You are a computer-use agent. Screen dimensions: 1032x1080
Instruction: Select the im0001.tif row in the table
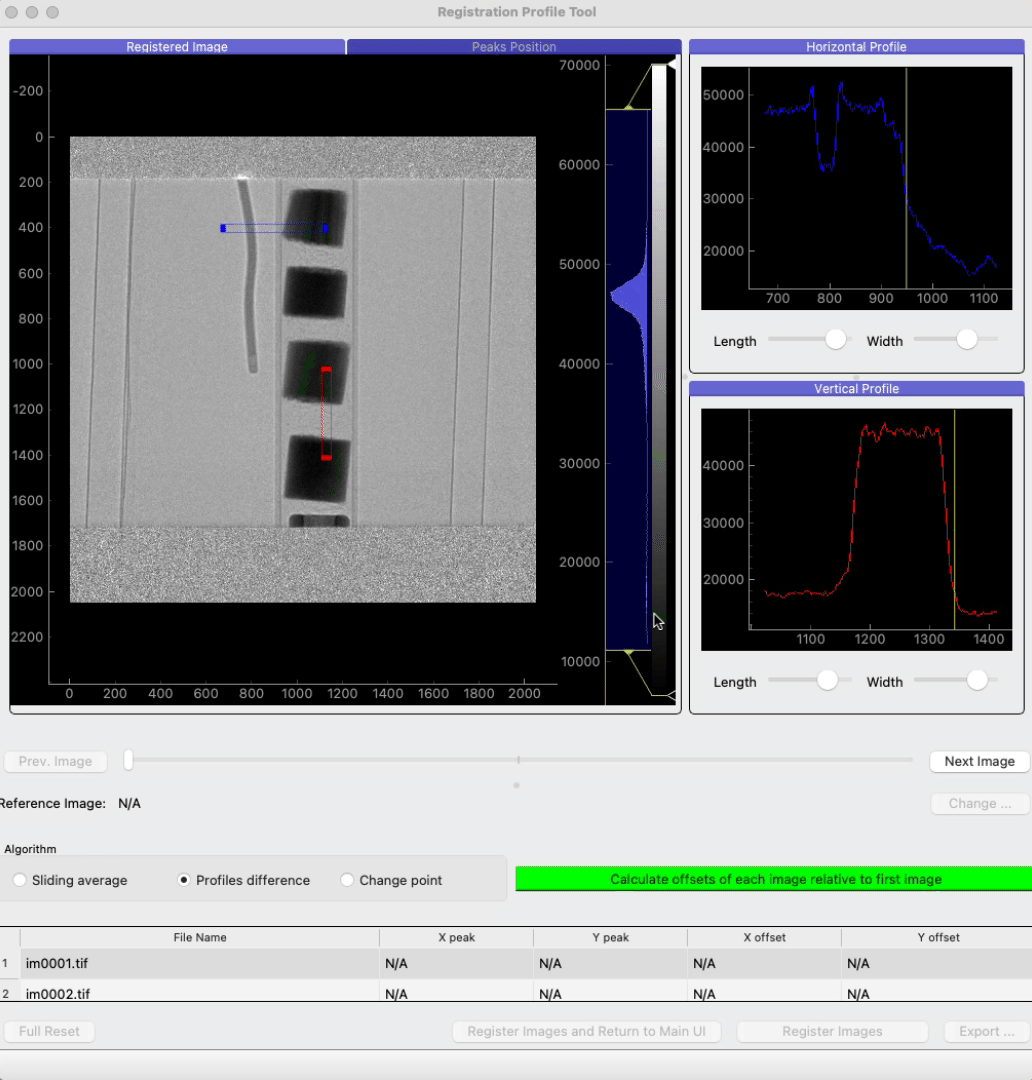pyautogui.click(x=200, y=964)
